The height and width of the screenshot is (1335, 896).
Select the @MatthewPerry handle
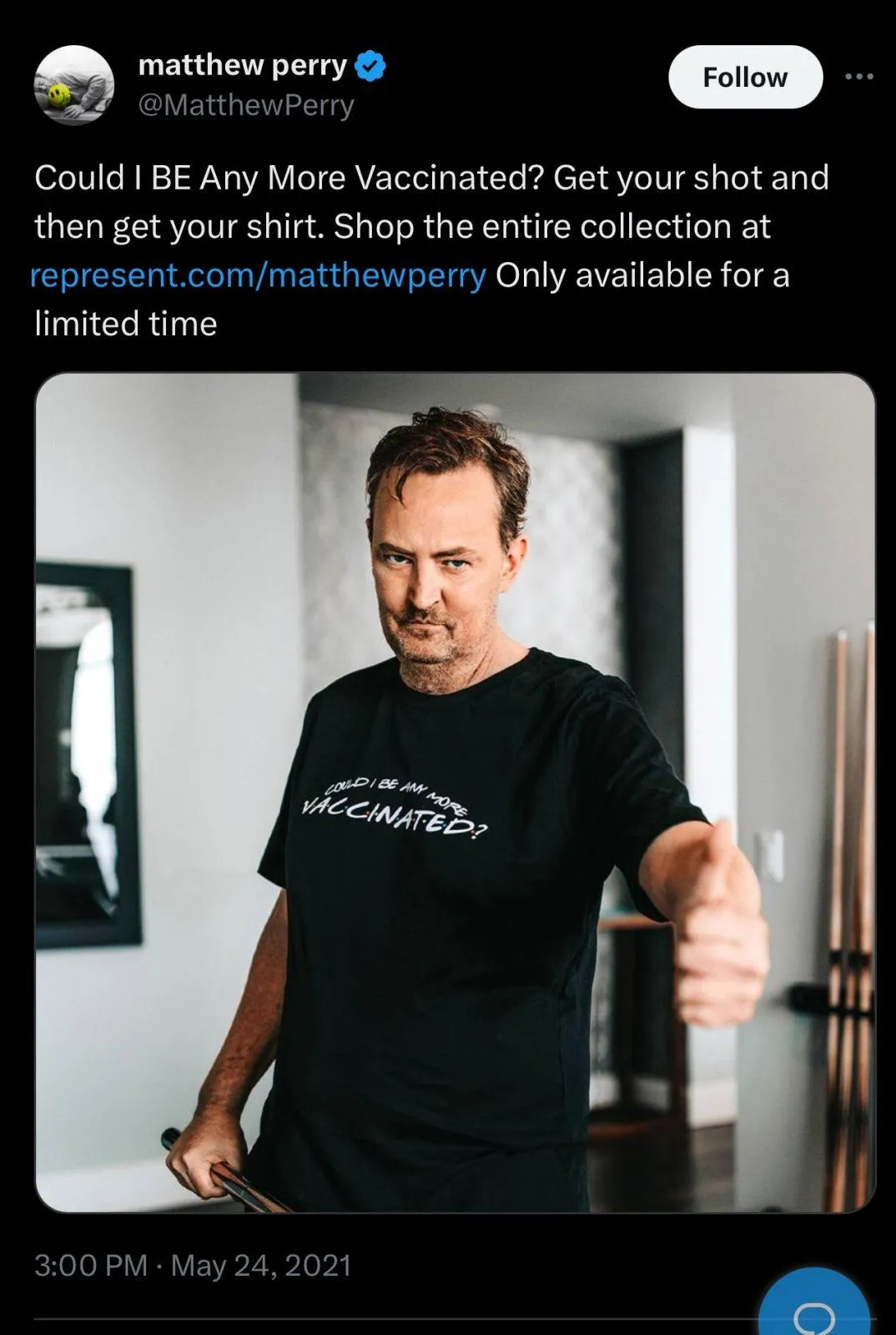245,106
